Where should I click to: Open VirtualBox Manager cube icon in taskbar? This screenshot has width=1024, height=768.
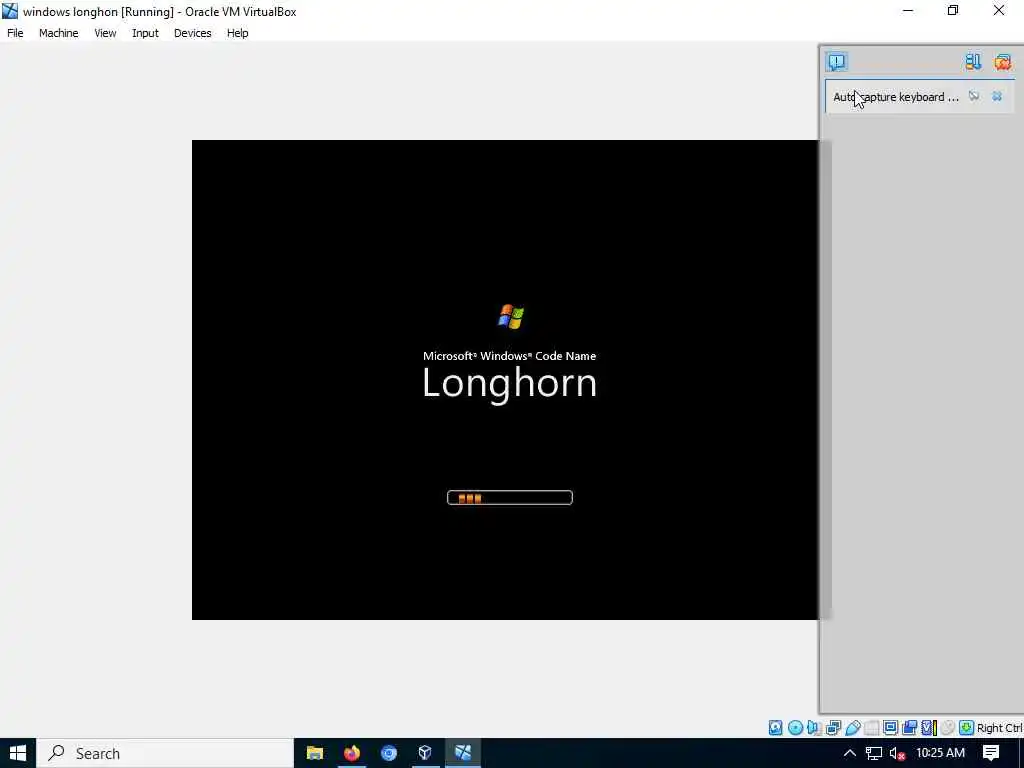coord(425,753)
